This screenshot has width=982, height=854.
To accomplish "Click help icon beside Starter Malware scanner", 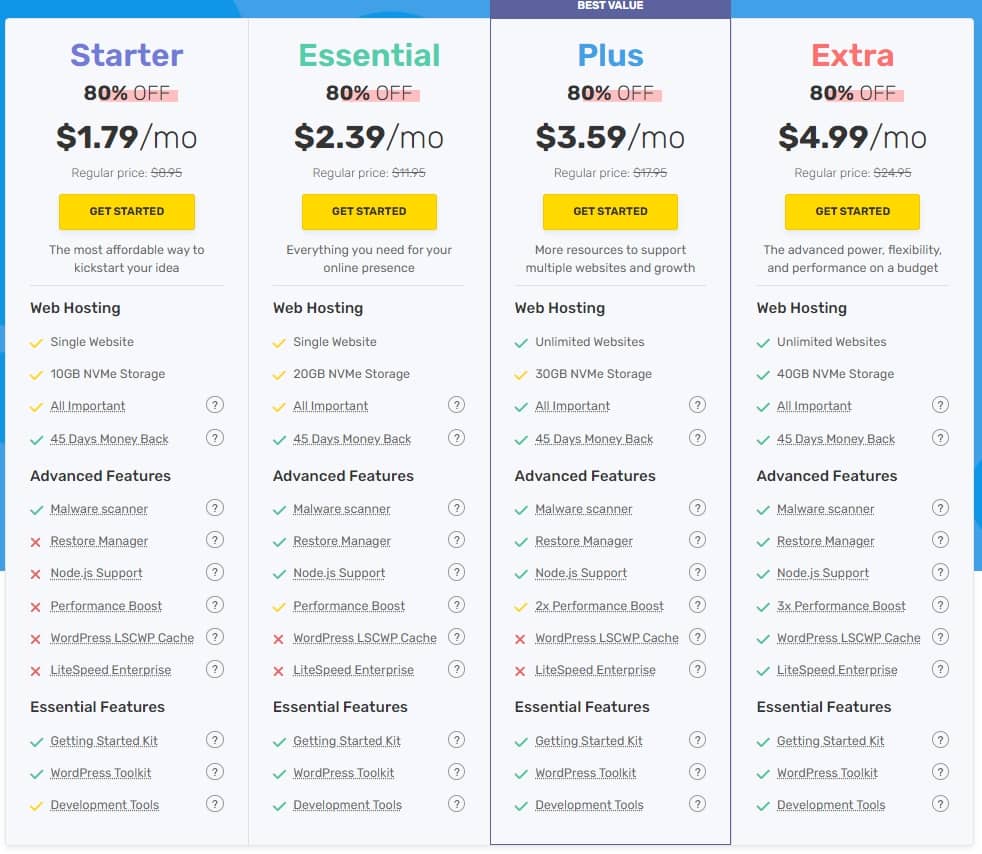I will pos(215,508).
